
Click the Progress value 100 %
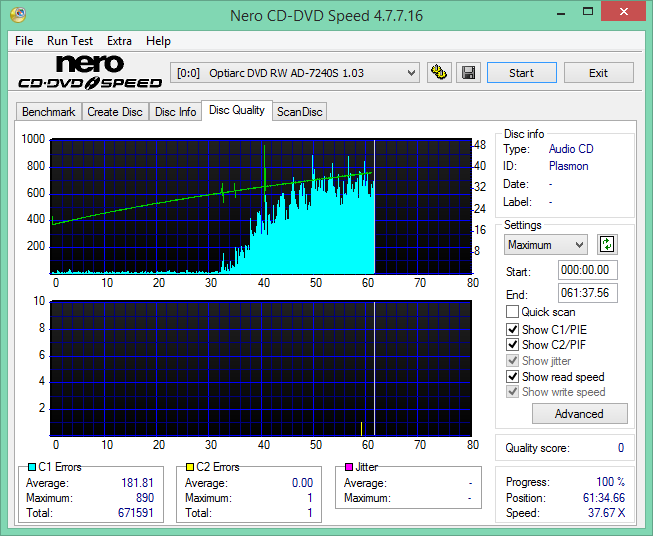(611, 482)
